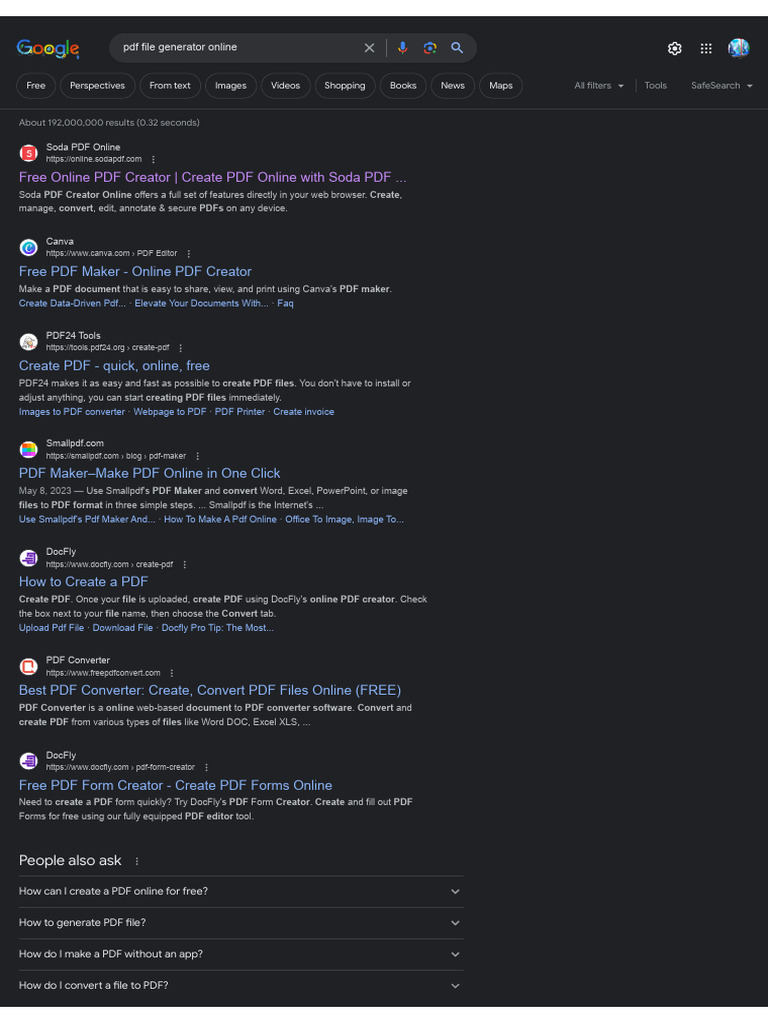Clear the search box text
Viewport: 768px width, 1024px height.
pyautogui.click(x=369, y=48)
